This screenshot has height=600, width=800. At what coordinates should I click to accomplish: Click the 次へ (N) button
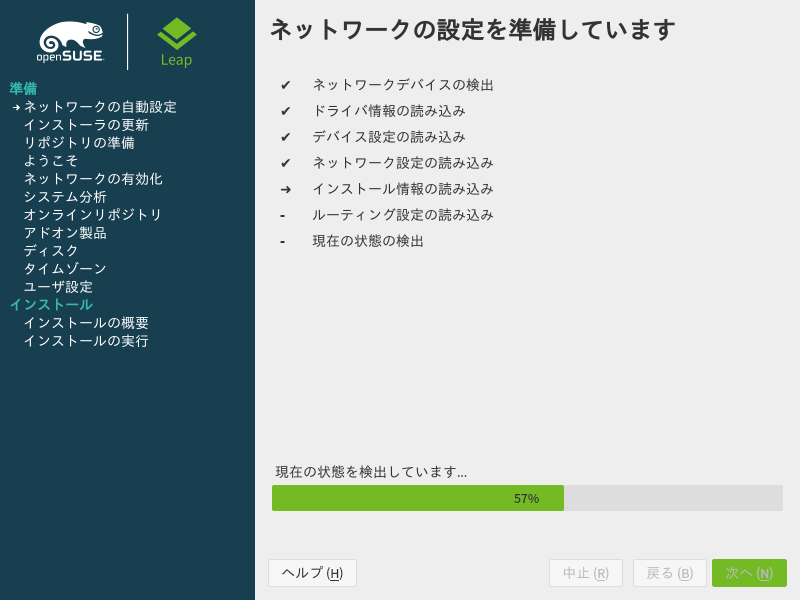(749, 573)
